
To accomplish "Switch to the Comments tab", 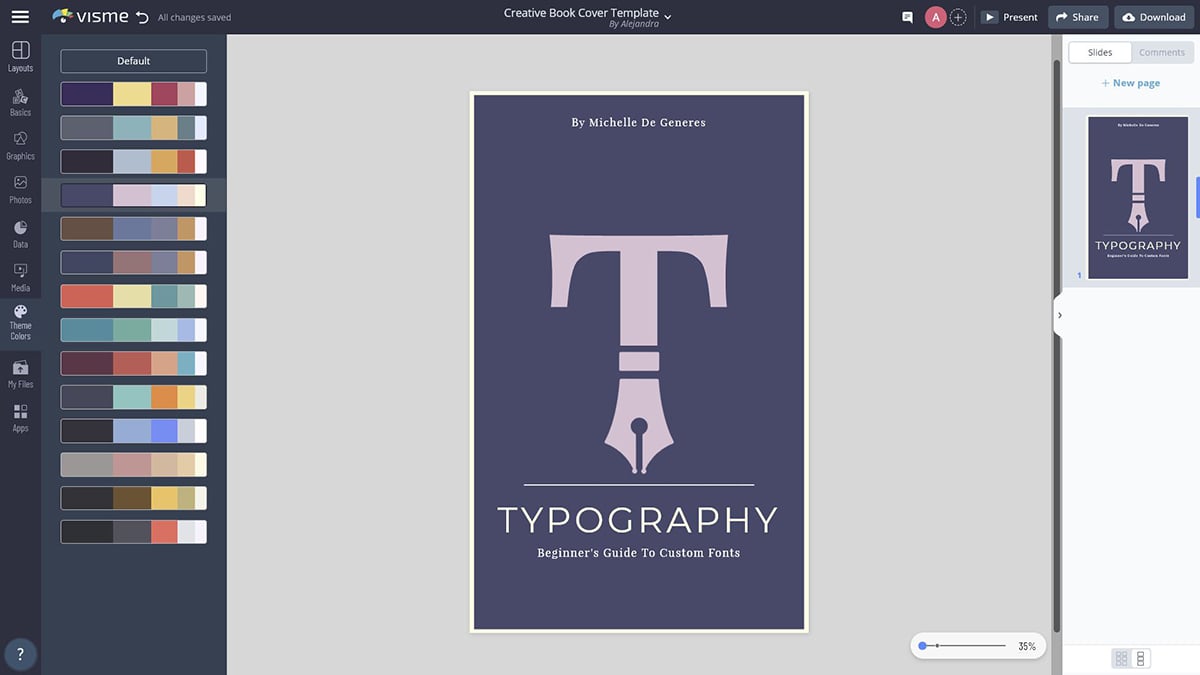I will (x=1162, y=53).
